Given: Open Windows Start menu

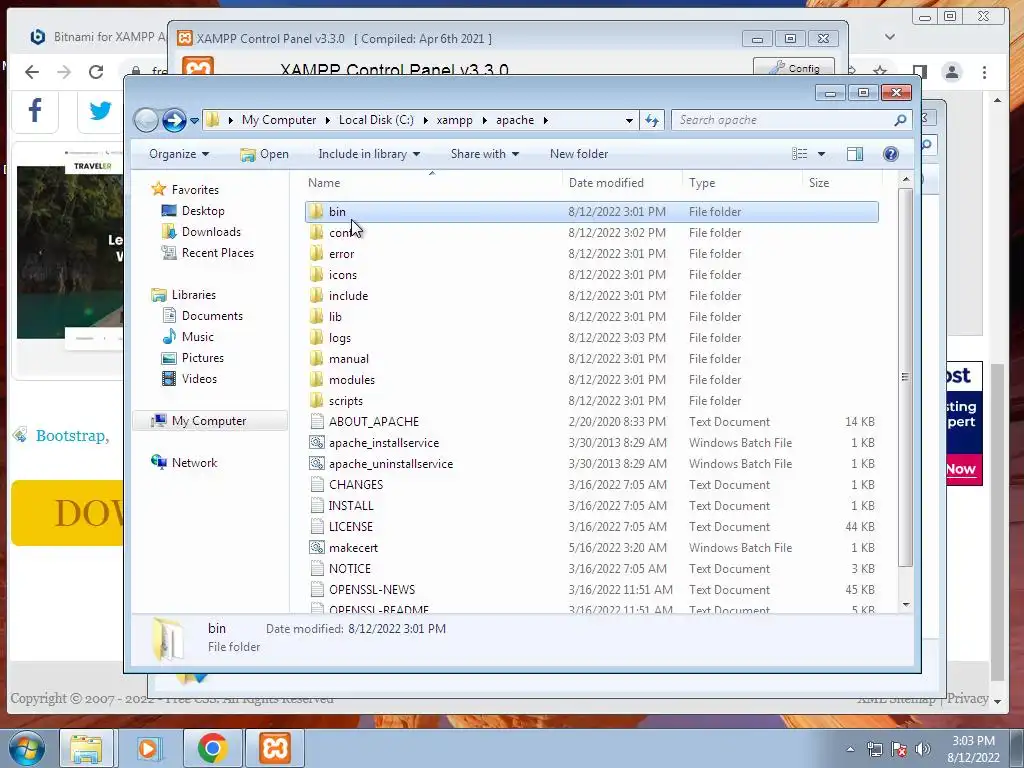Looking at the screenshot, I should (x=27, y=748).
